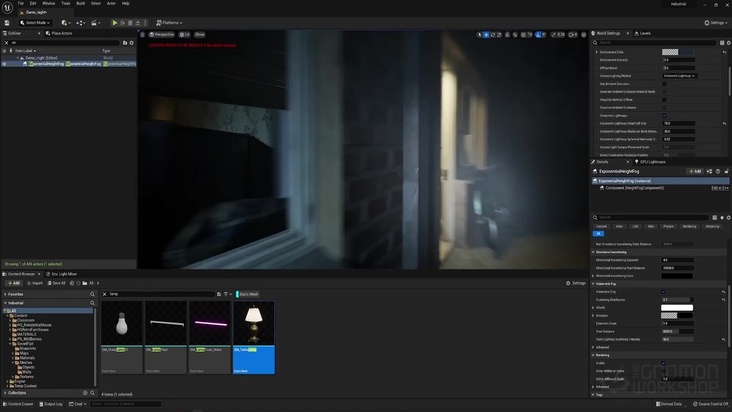The image size is (732, 412).
Task: Open the Perspective viewport dropdown
Action: (162, 35)
